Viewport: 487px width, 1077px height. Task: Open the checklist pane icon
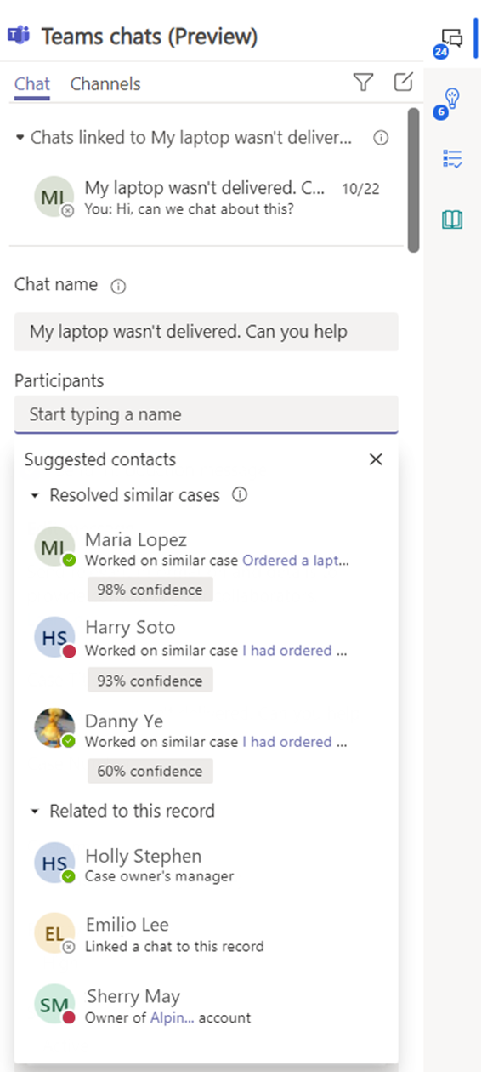[452, 159]
